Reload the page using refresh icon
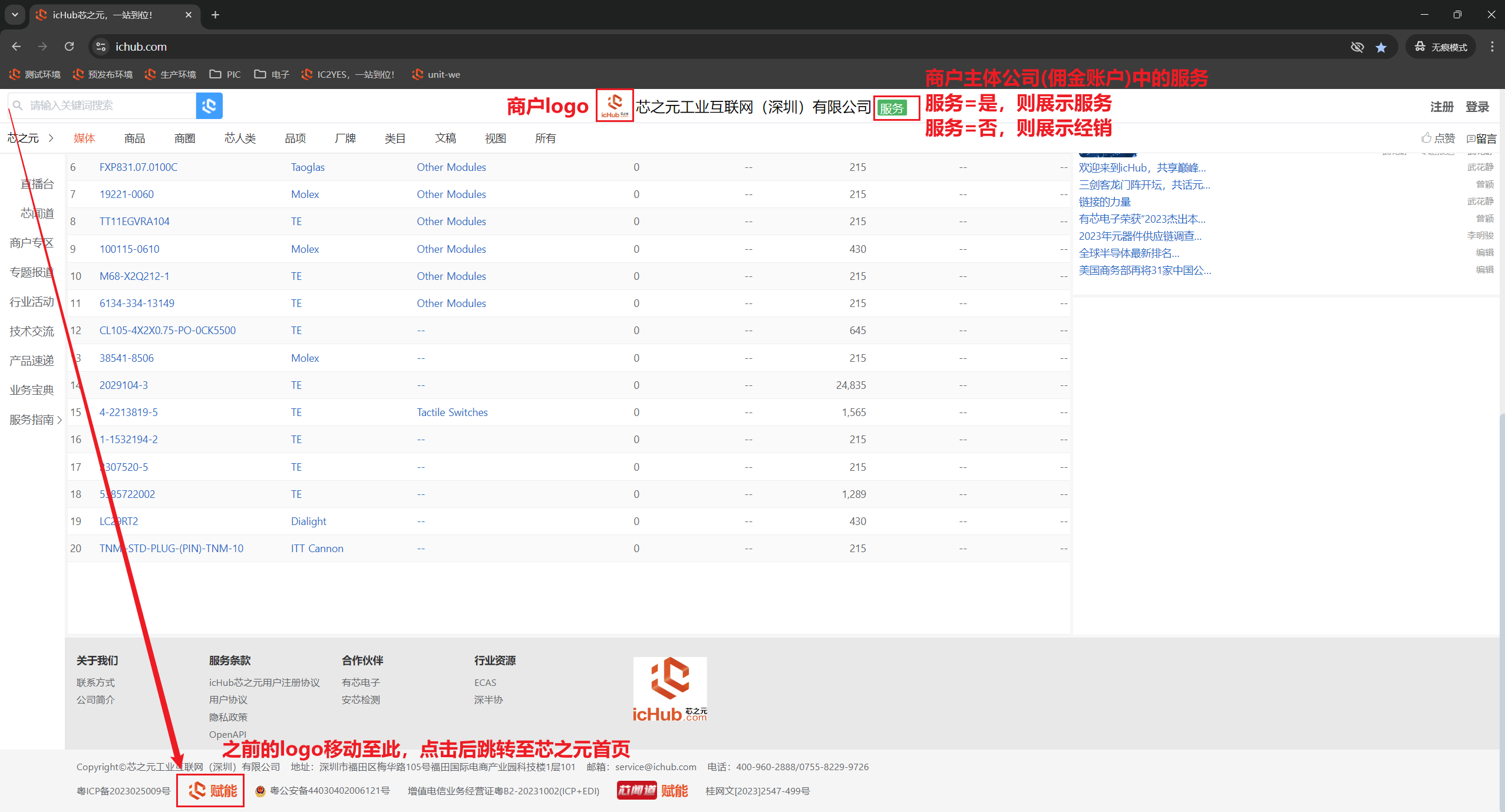 (70, 47)
